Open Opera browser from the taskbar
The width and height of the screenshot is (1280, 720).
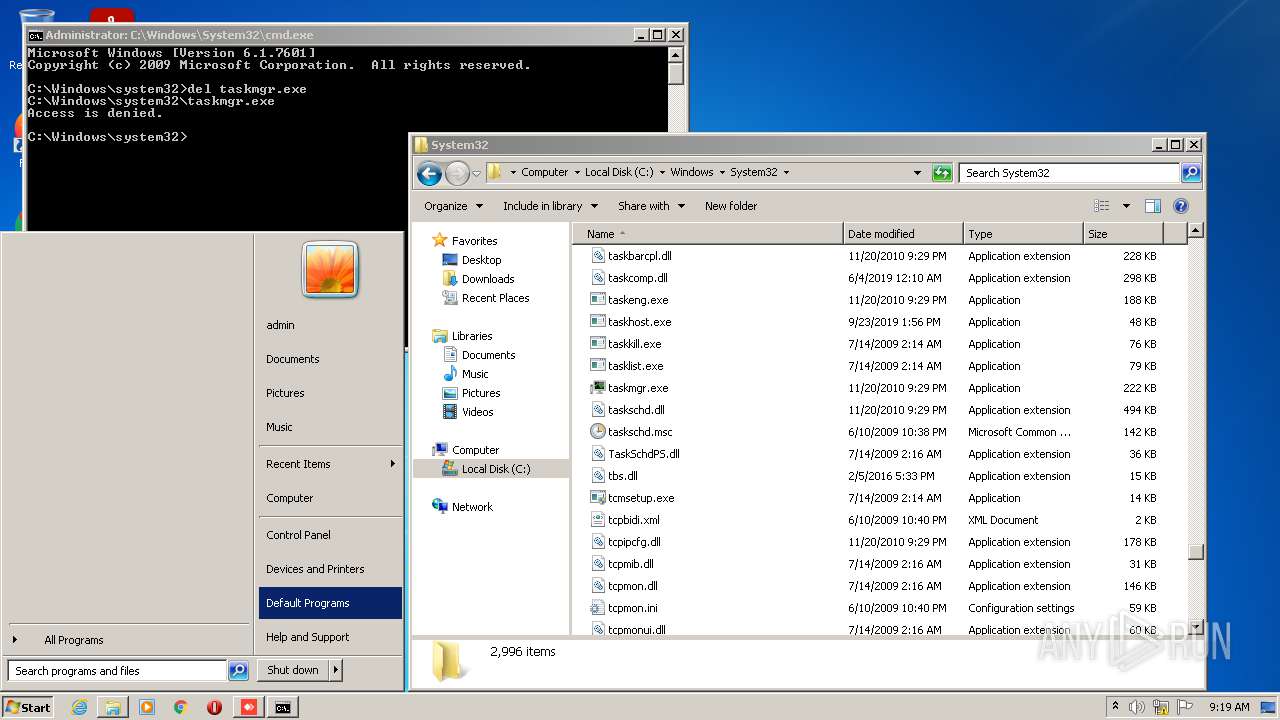214,707
